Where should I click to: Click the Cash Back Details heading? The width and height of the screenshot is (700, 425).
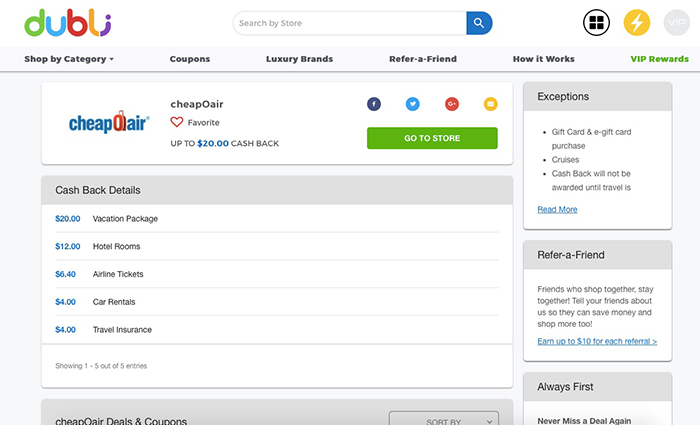(98, 190)
